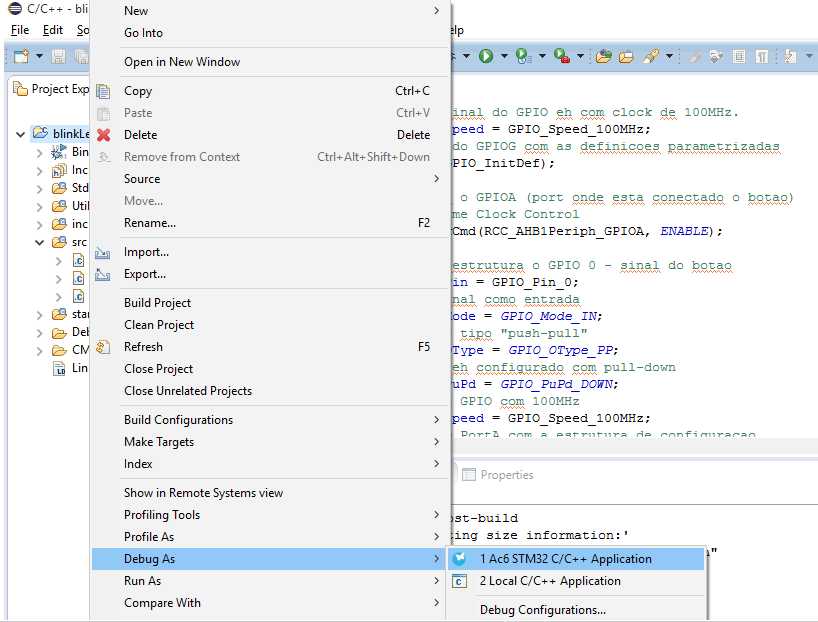Switch to the Properties tab
The width and height of the screenshot is (818, 622).
tap(506, 475)
